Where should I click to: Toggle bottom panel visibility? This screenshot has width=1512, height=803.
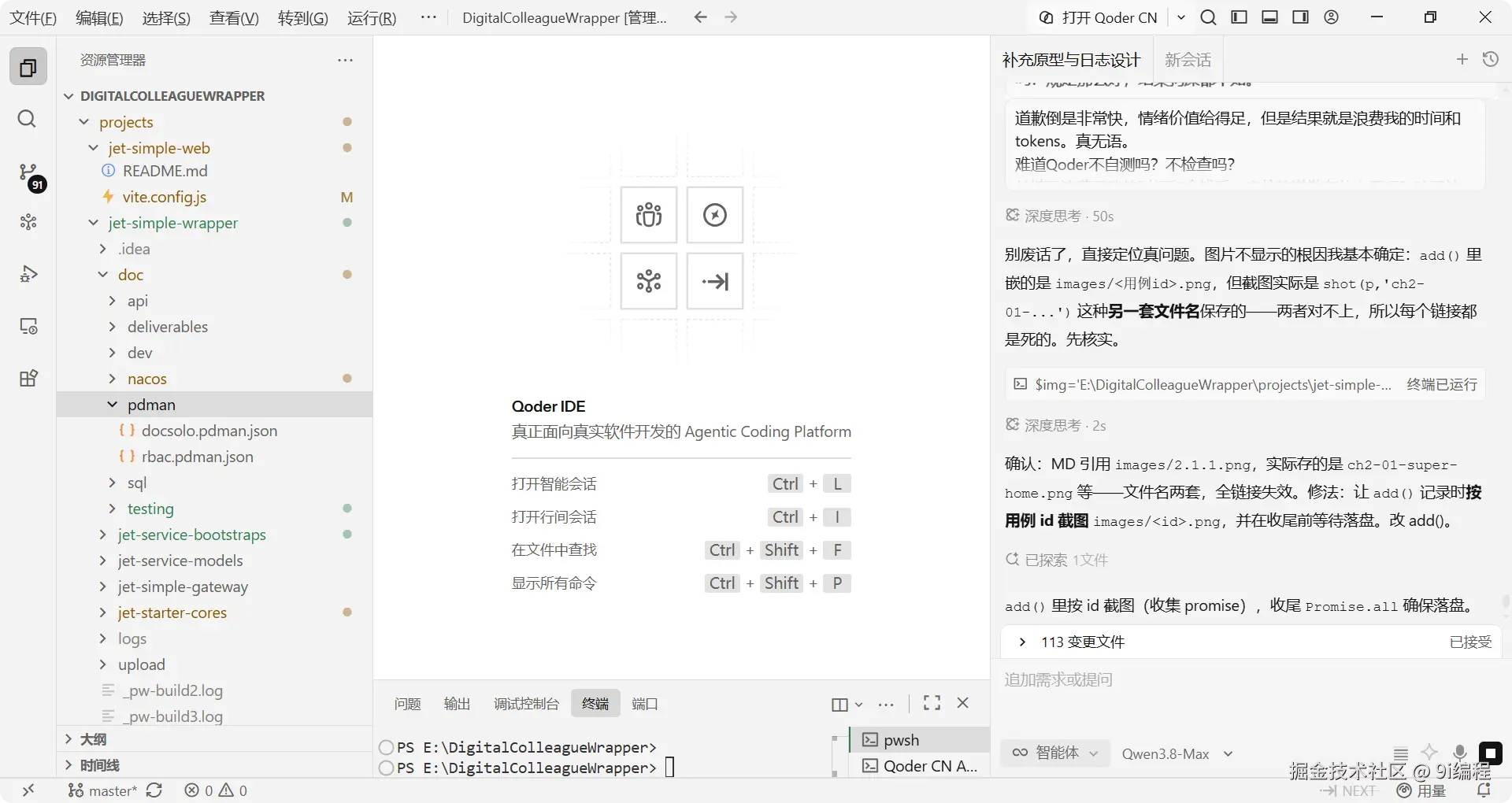click(1270, 17)
